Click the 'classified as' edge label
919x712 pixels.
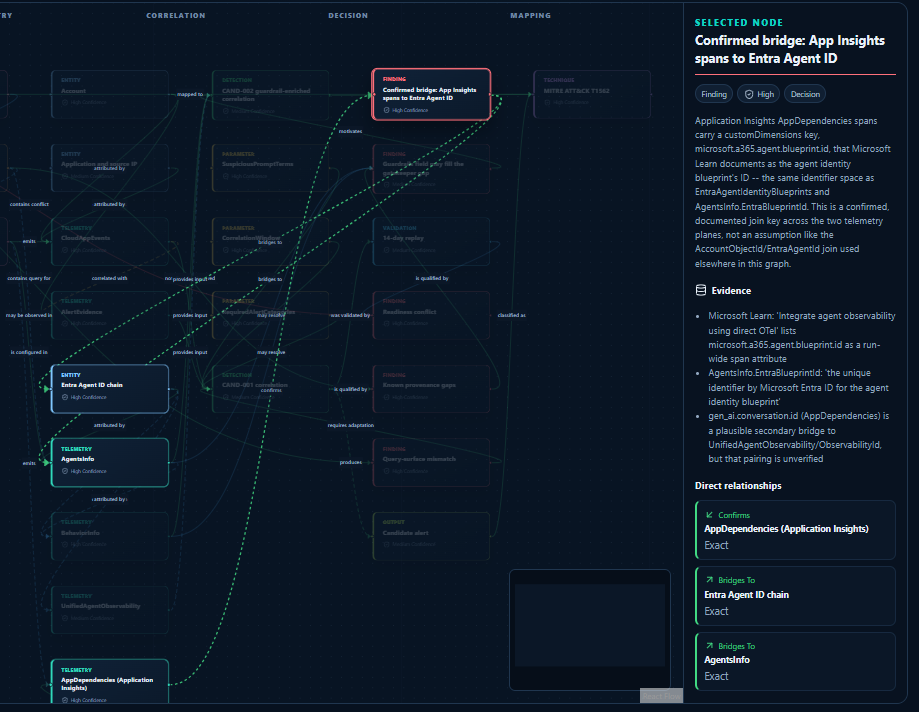pyautogui.click(x=512, y=315)
